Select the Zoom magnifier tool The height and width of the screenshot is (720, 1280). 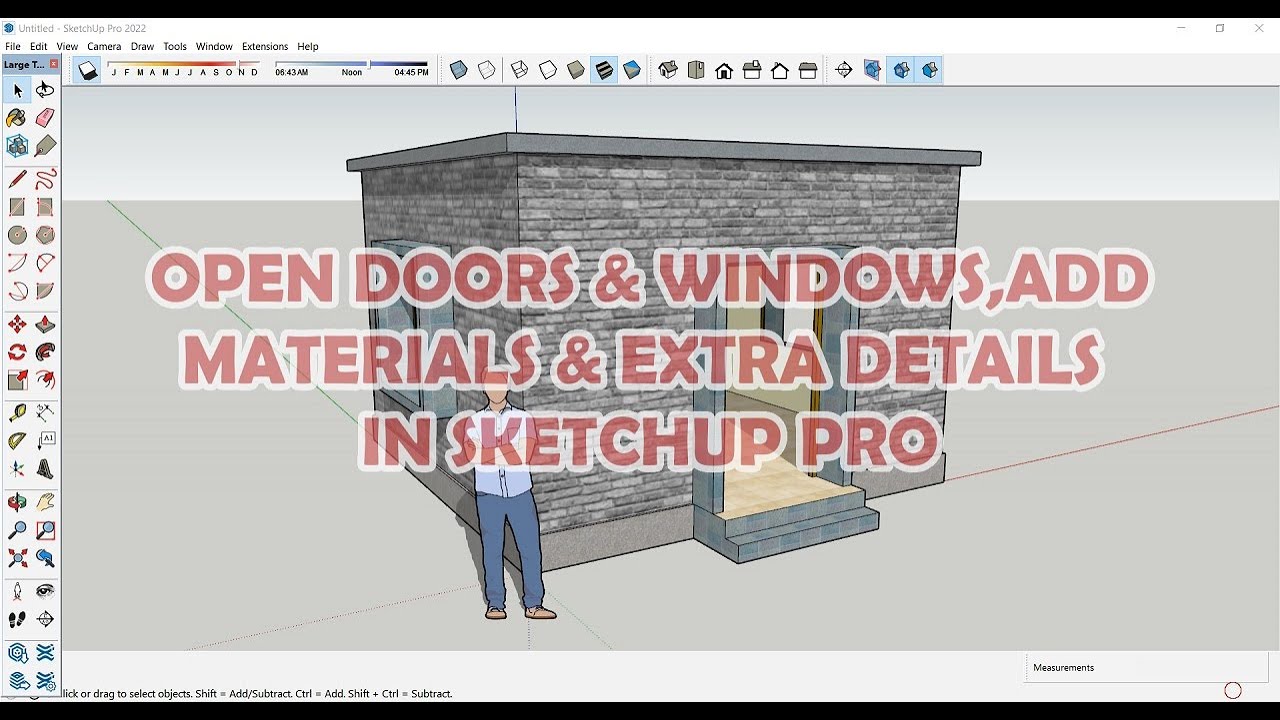[x=17, y=531]
